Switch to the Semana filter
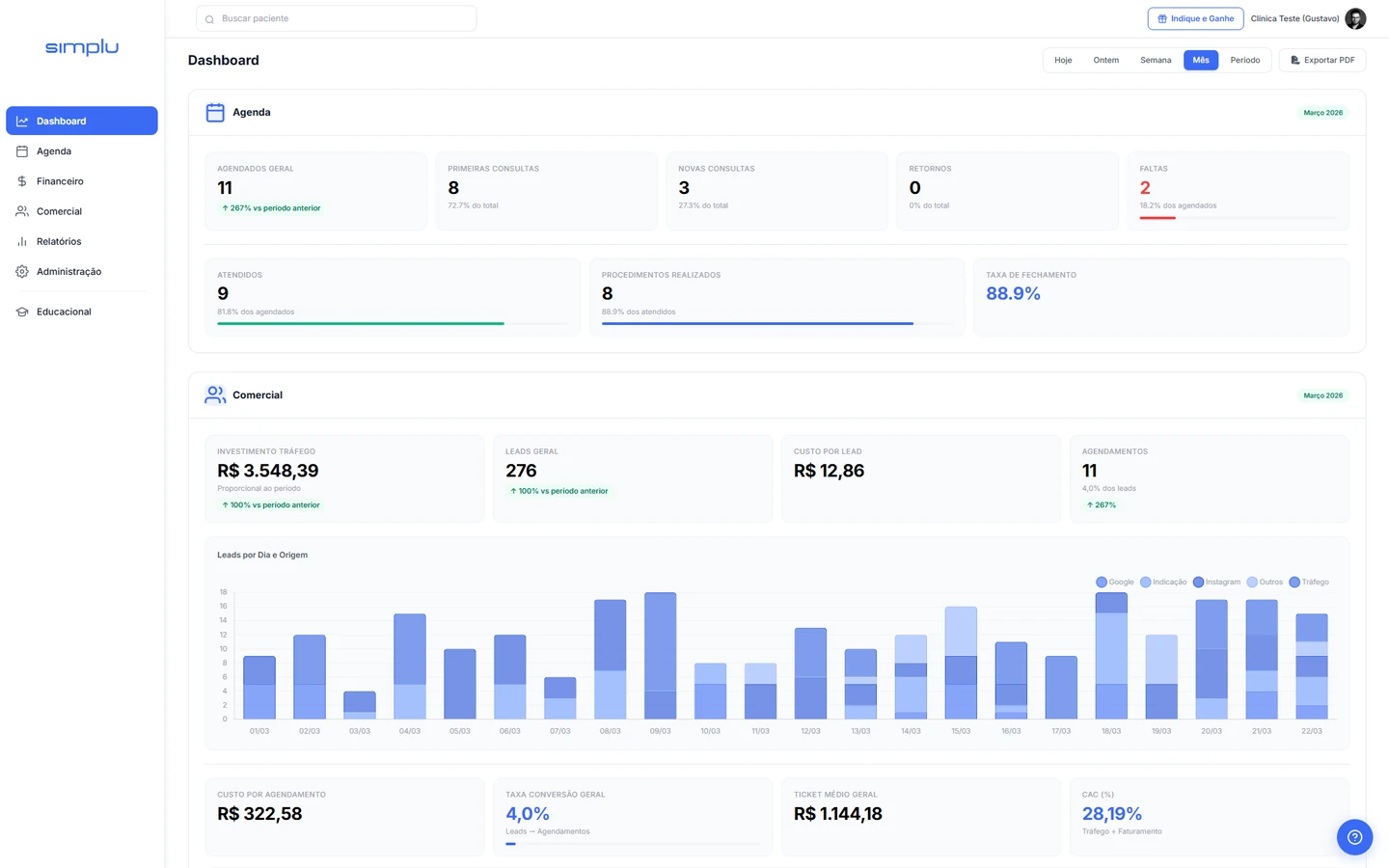Screen dimensions: 1389x868 coord(1156,61)
